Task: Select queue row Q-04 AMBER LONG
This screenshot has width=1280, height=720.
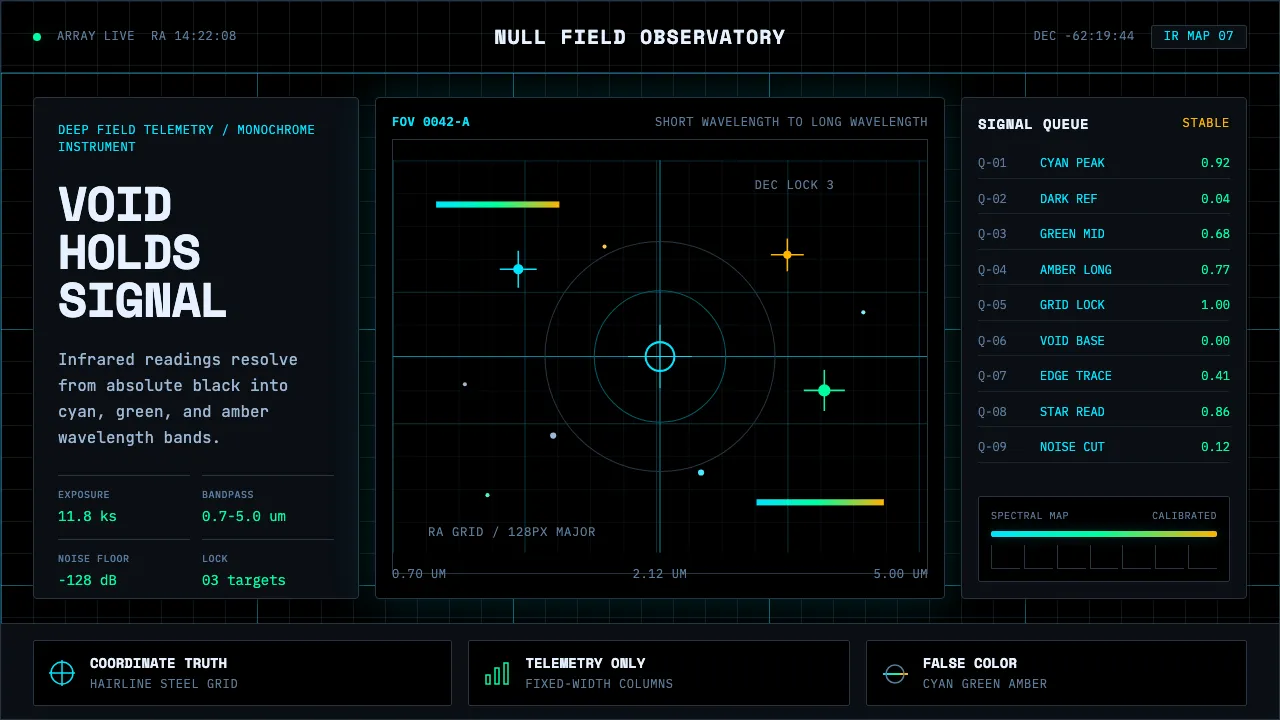Action: pyautogui.click(x=1104, y=269)
